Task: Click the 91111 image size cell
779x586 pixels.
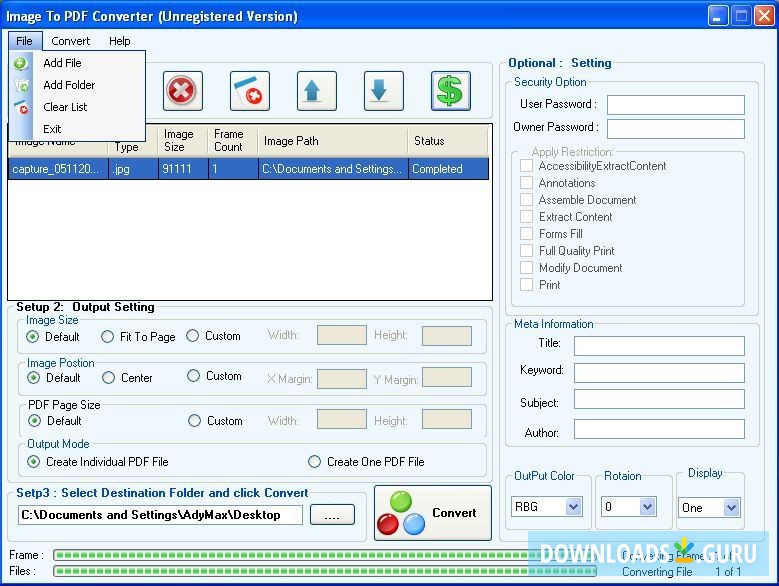Action: (183, 169)
